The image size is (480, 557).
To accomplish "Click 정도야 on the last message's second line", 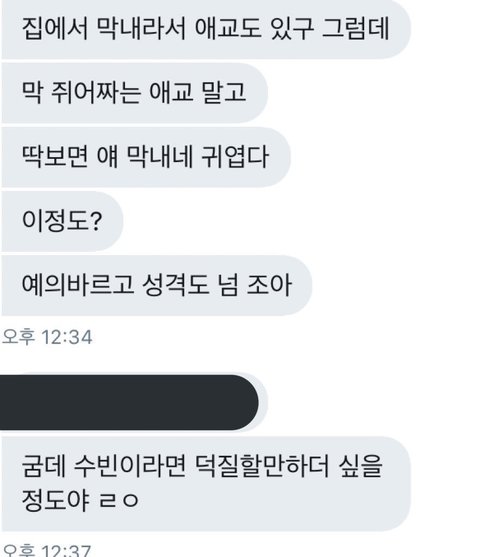I will (x=55, y=500).
